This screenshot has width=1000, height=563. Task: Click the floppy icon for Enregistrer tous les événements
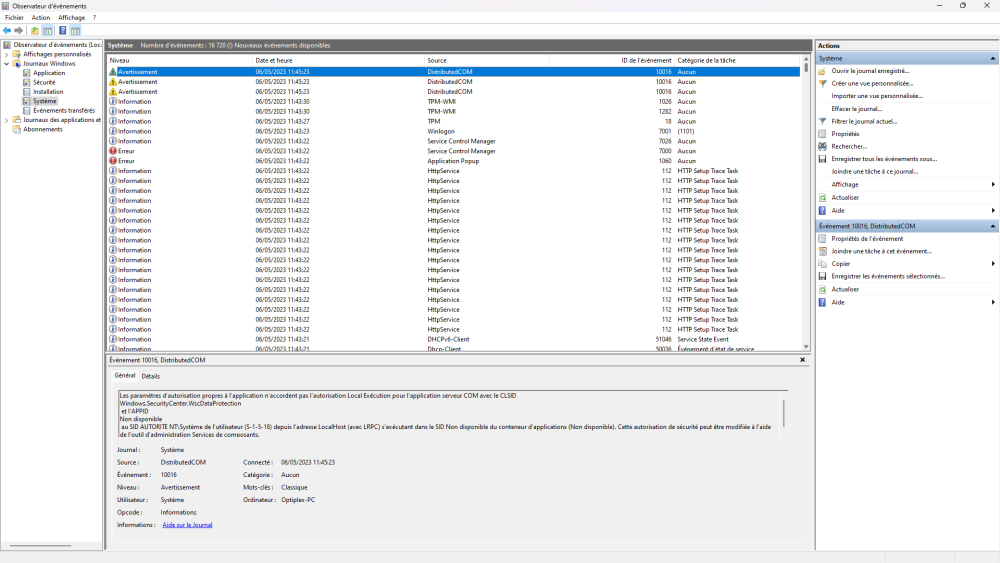822,159
